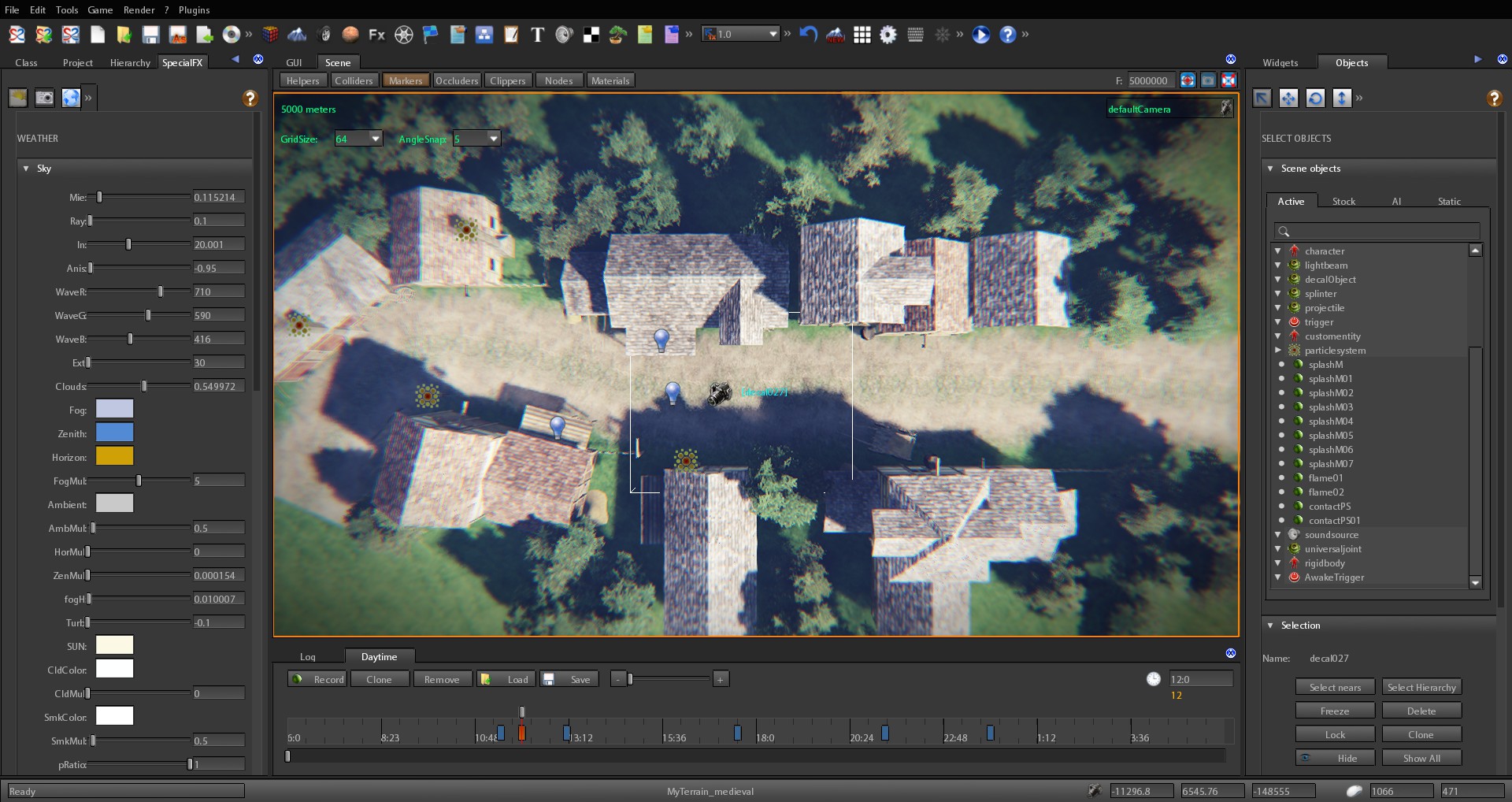Image resolution: width=1512 pixels, height=802 pixels.
Task: Click the play icon in the toolbar
Action: pyautogui.click(x=980, y=35)
